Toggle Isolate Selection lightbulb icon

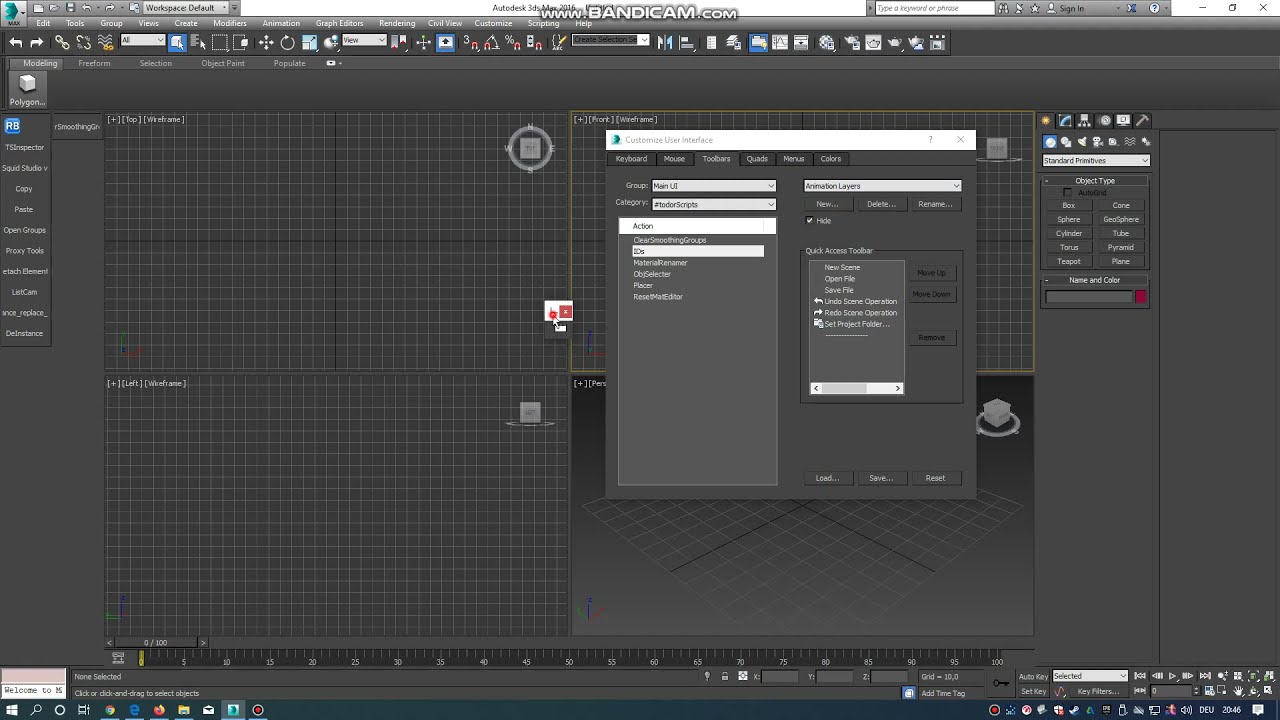707,677
